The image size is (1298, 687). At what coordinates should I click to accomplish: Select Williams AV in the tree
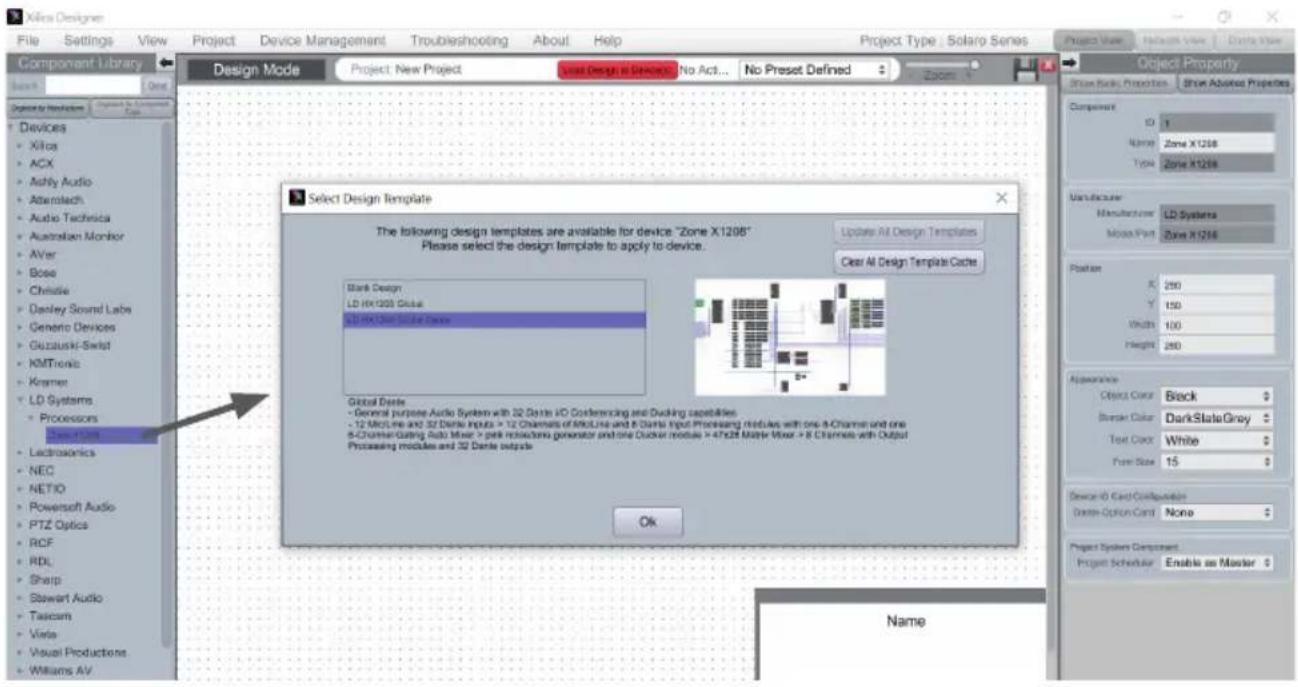point(62,671)
